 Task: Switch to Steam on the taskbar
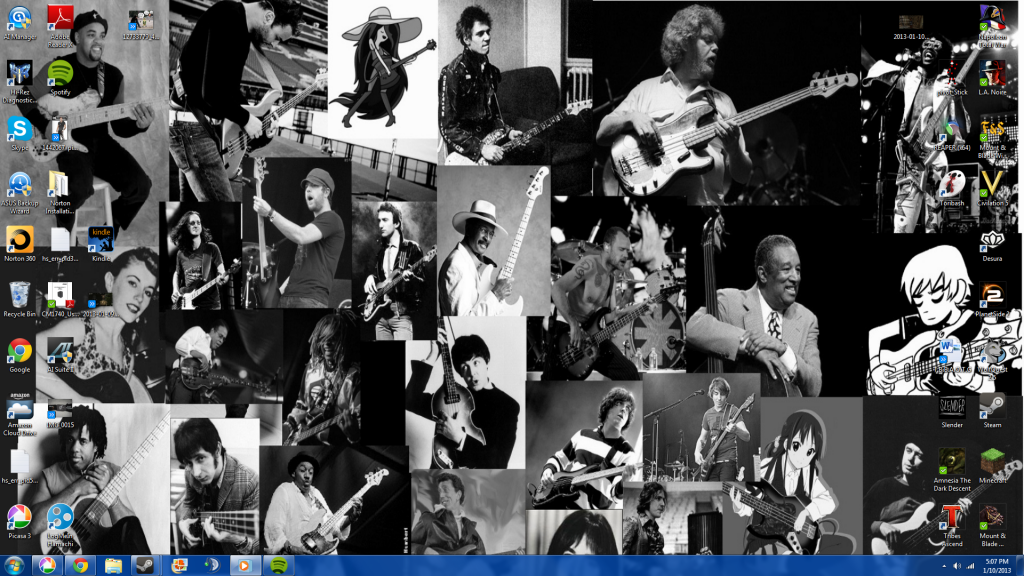[x=146, y=566]
